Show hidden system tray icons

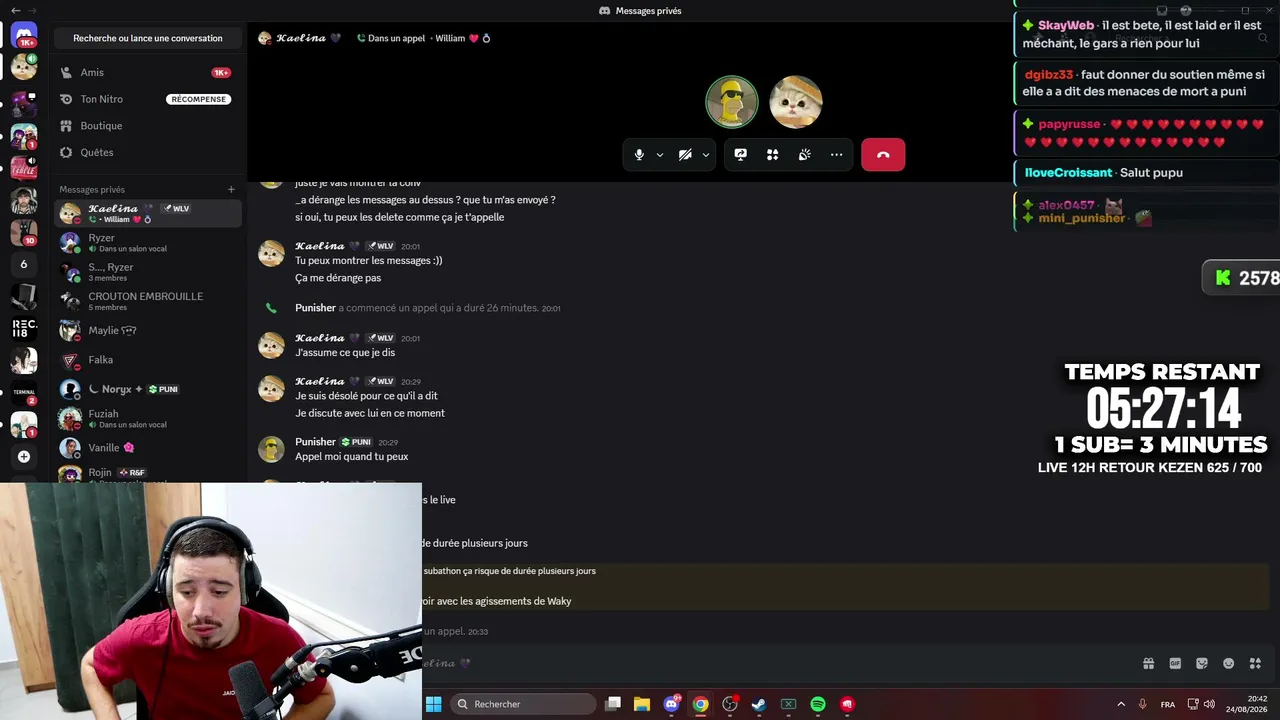1121,704
